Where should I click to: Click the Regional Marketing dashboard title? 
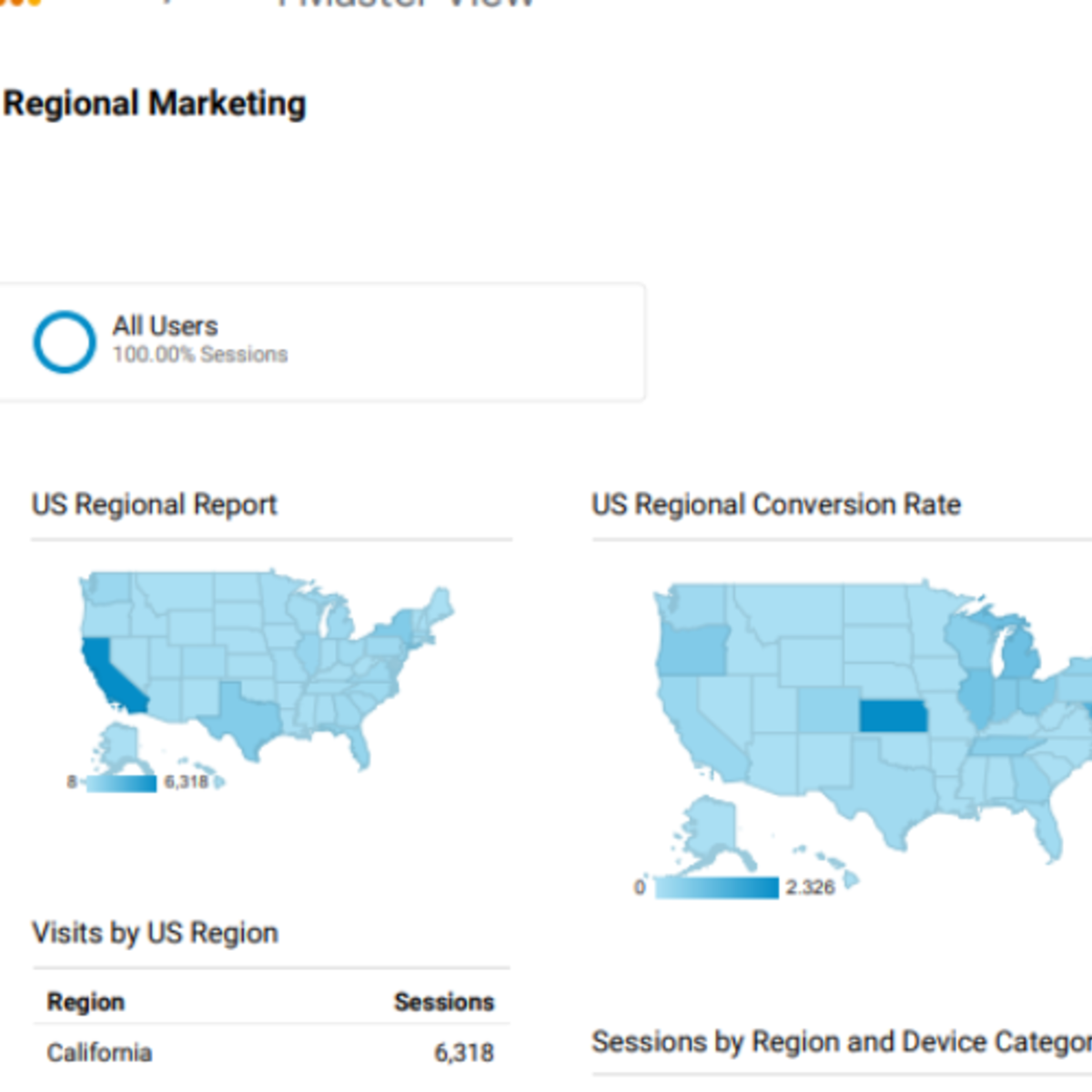(155, 104)
